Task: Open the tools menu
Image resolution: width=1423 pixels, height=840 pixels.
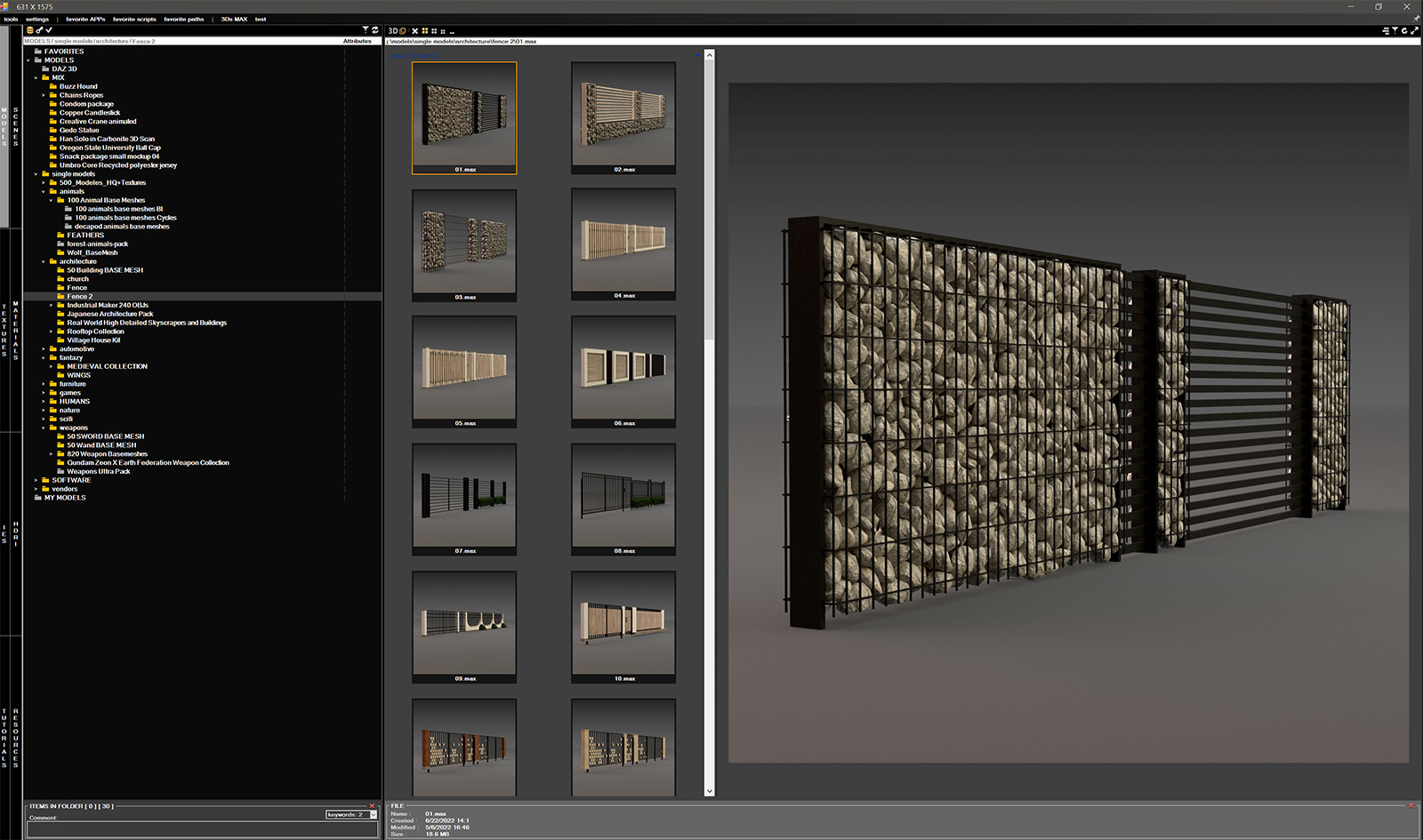Action: [x=11, y=19]
